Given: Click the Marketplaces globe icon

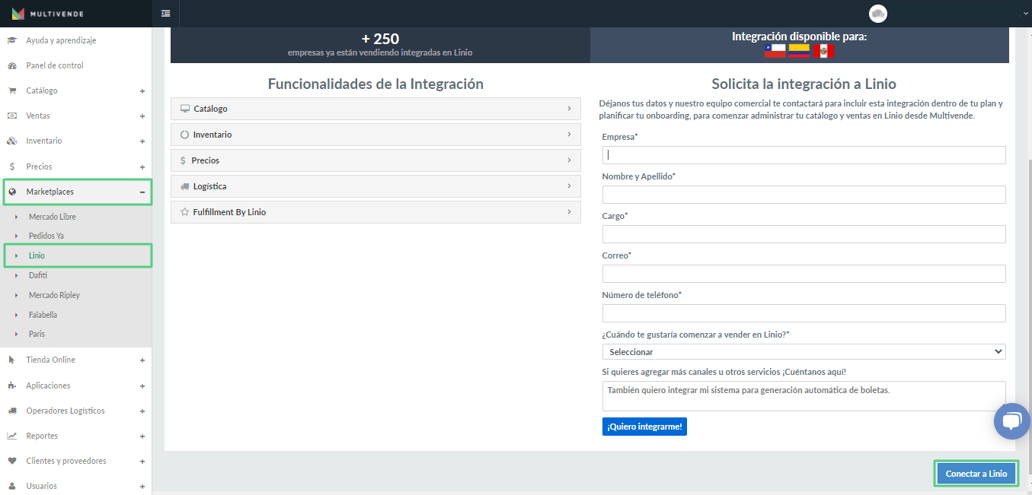Looking at the screenshot, I should [11, 192].
